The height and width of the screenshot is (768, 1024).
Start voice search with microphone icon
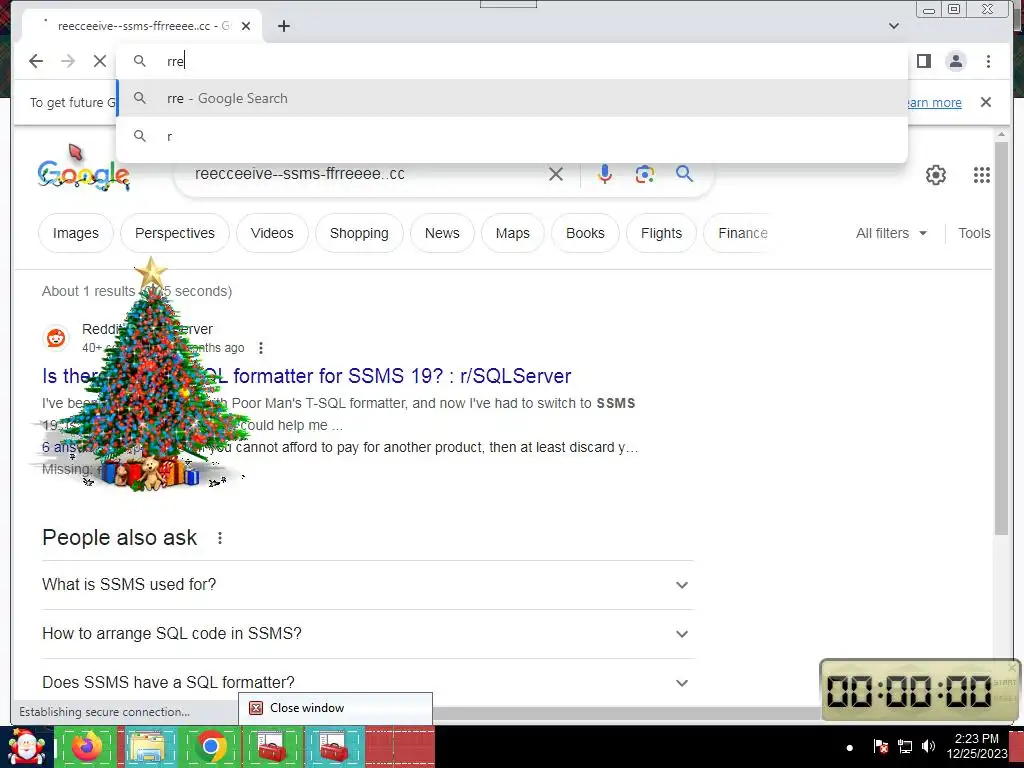[605, 174]
